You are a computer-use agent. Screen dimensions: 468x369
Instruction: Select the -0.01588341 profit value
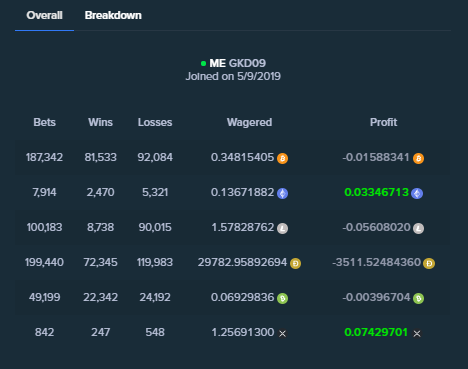(376, 157)
